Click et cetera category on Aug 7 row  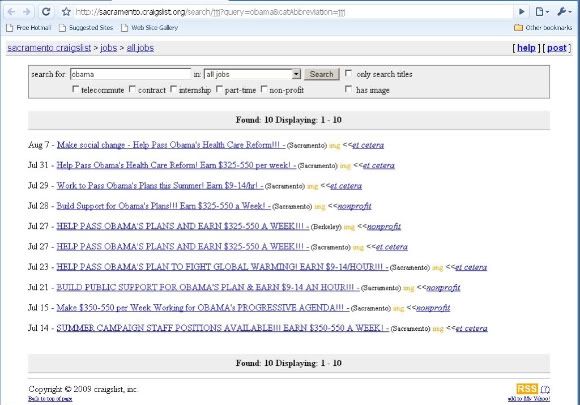coord(368,145)
